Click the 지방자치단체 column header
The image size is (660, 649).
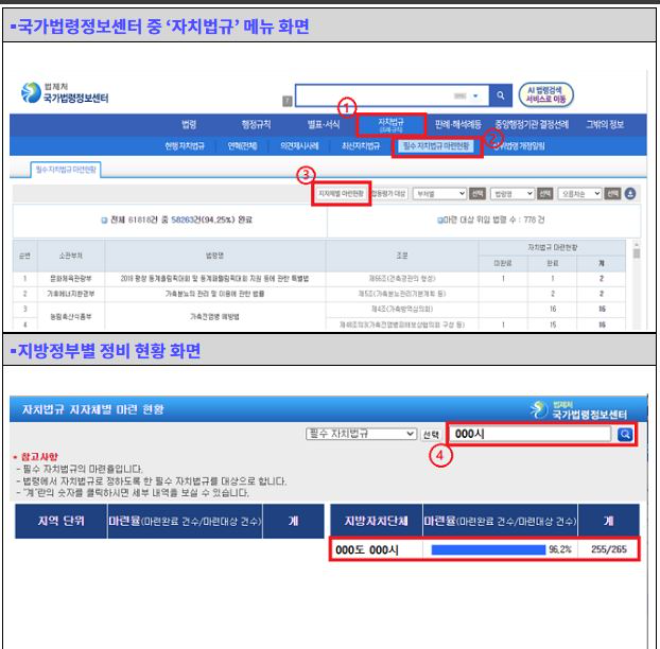376,521
